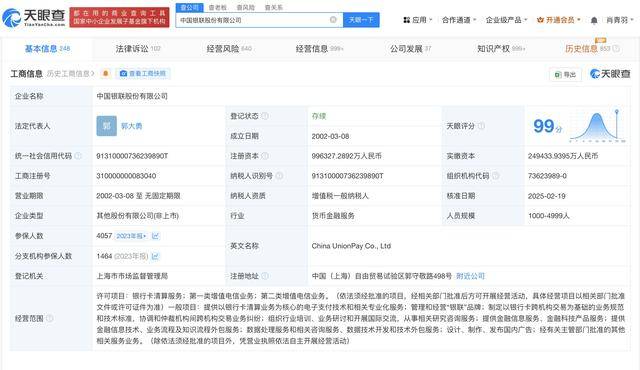Screen dimensions: 640x370
Task: Click the 导出 export button
Action: click(565, 74)
